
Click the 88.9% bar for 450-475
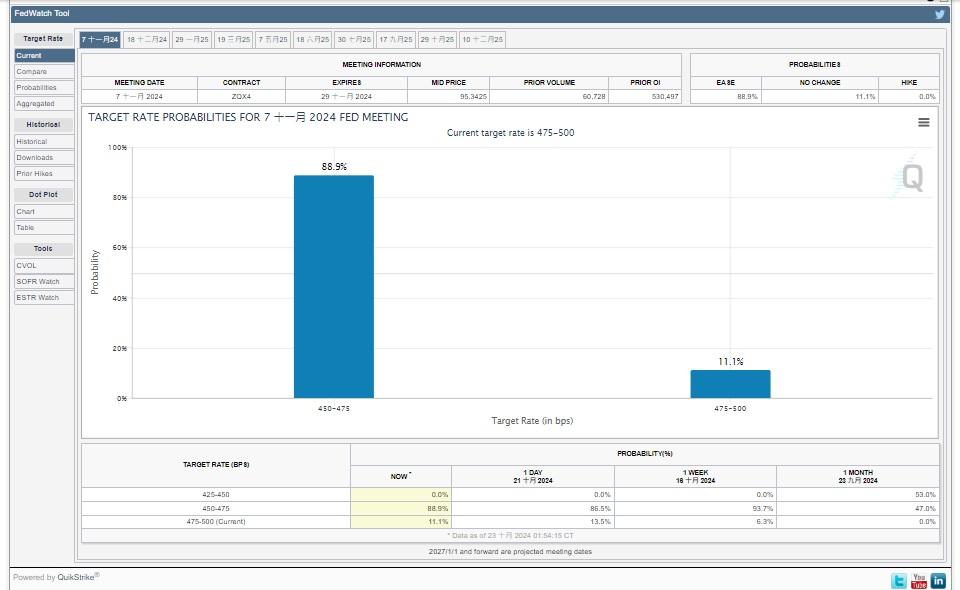[x=333, y=287]
